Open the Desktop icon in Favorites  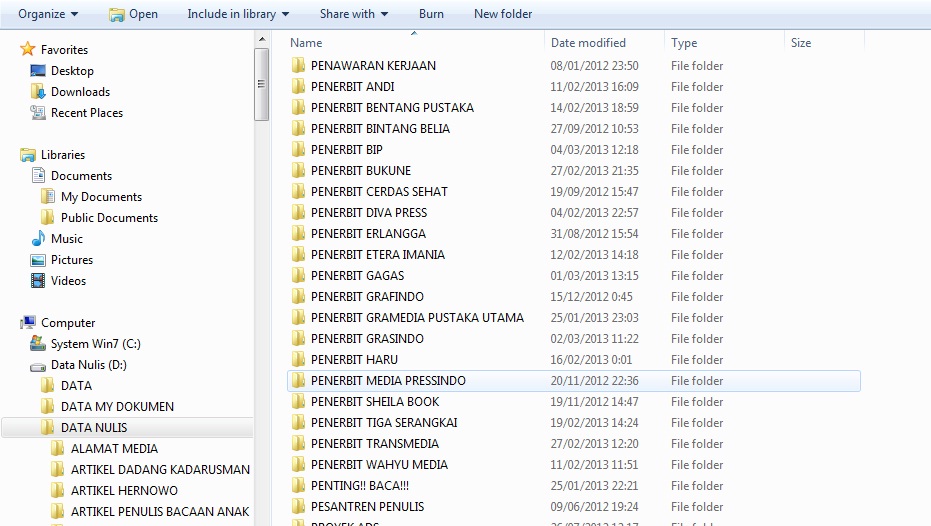38,71
